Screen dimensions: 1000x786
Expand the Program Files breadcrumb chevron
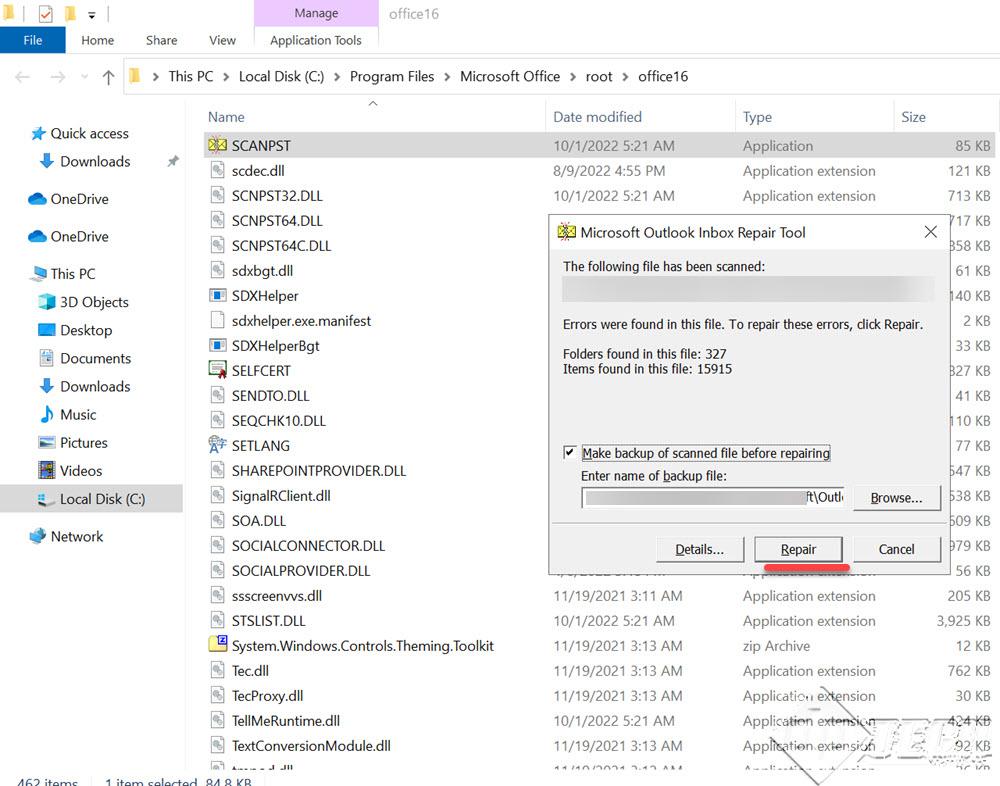click(x=446, y=77)
